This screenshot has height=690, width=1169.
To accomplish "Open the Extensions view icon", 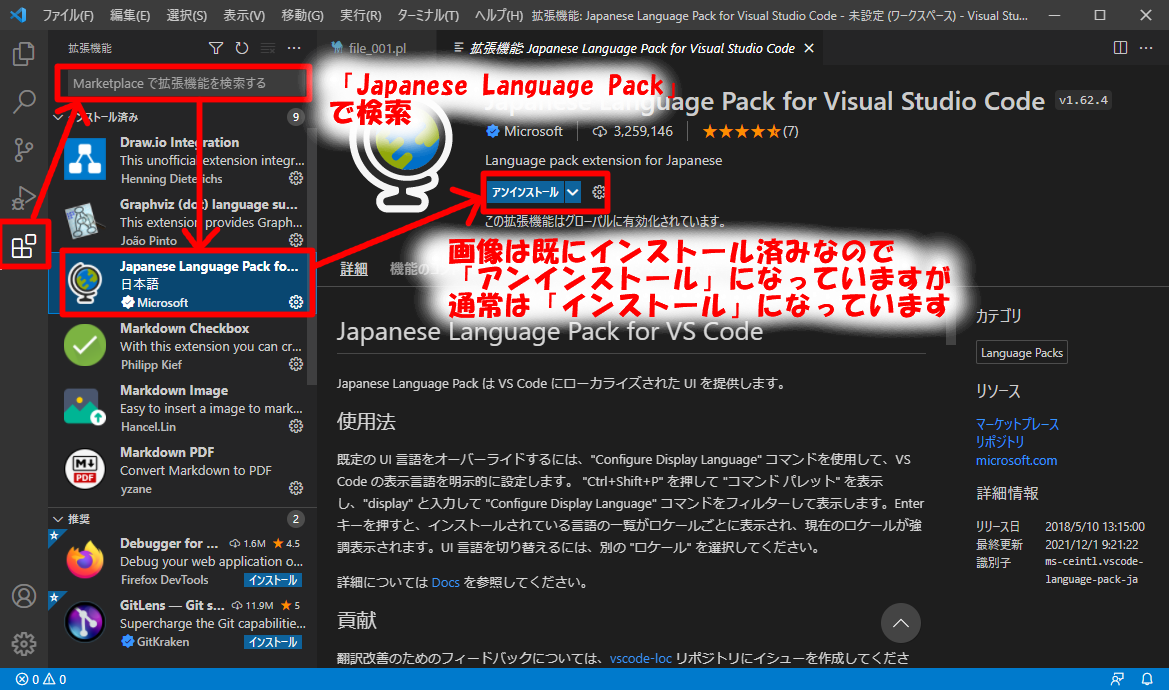I will (24, 246).
